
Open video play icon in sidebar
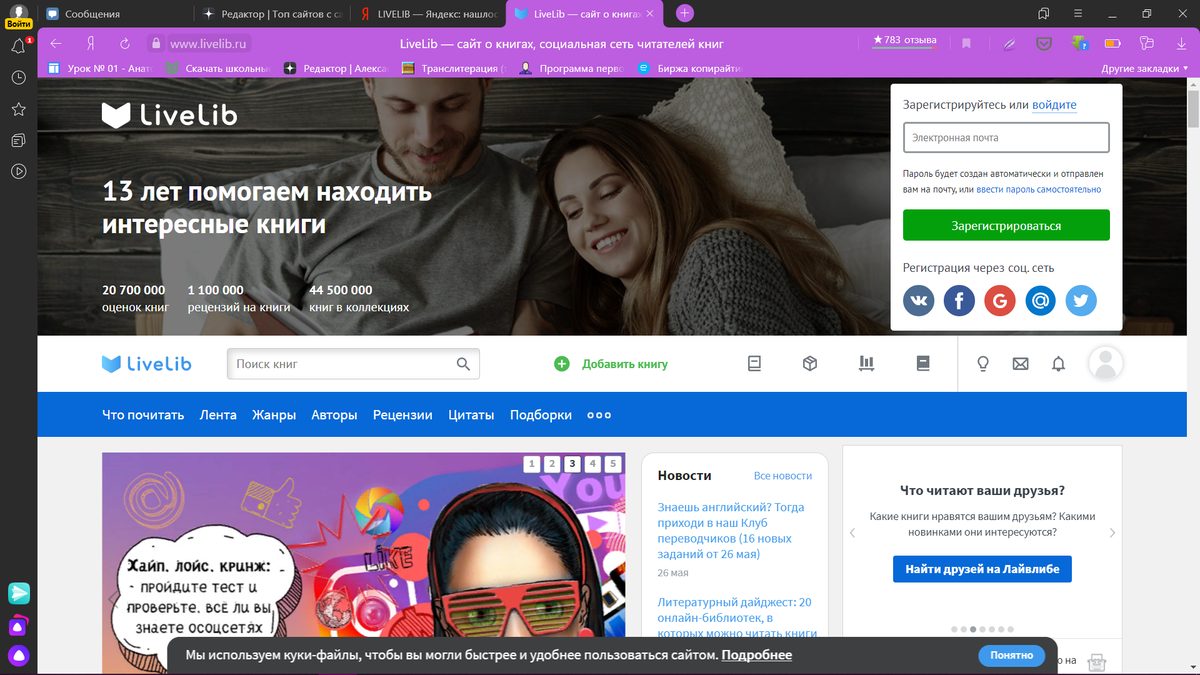click(18, 171)
